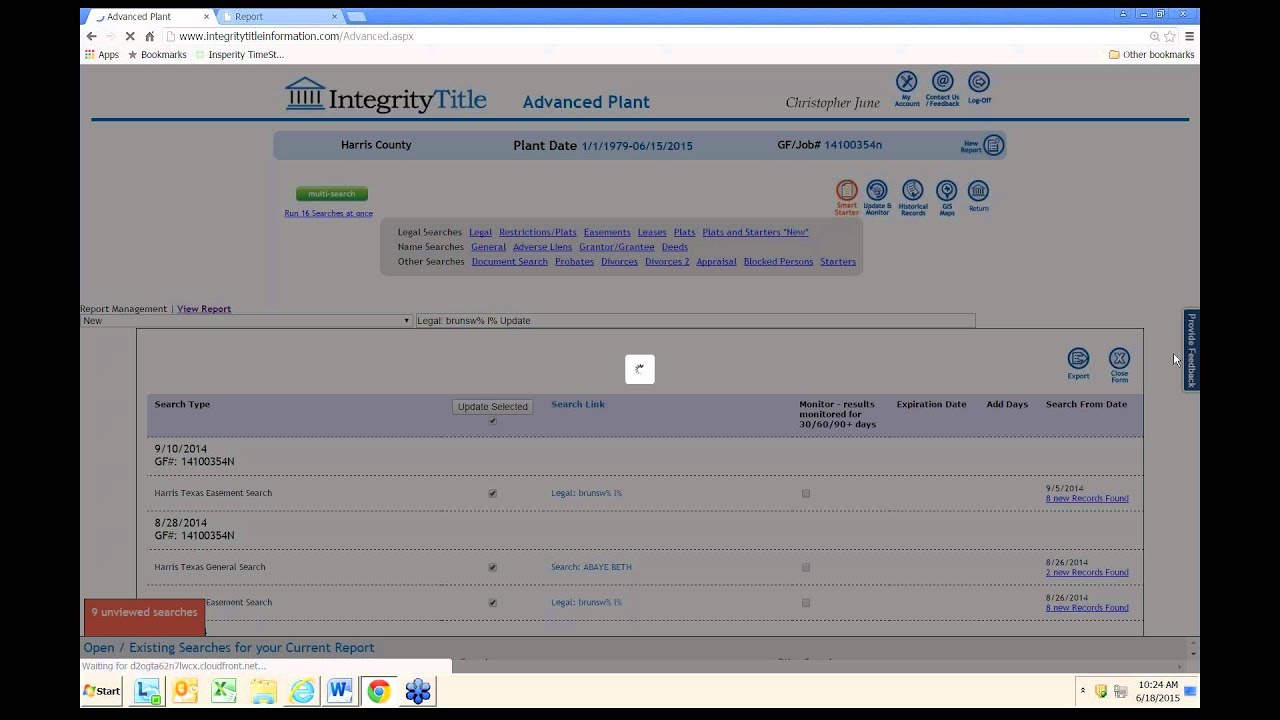Open the Start menu
Image resolution: width=1280 pixels, height=720 pixels.
point(101,691)
